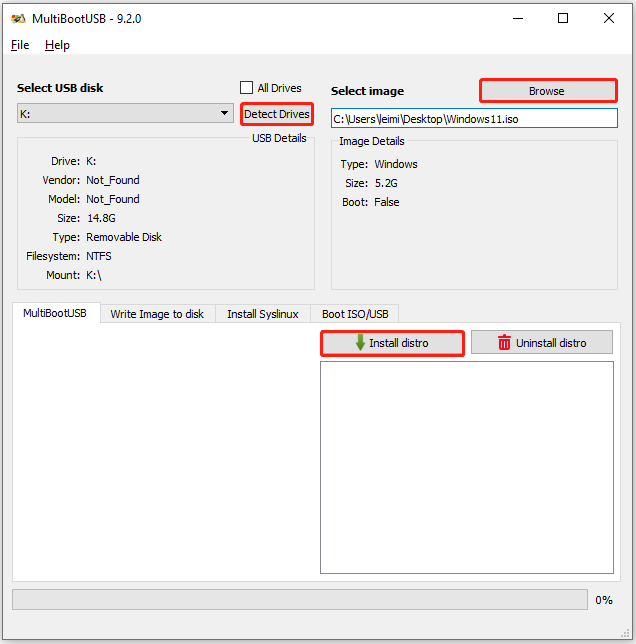Click inside the installed distros list box
The width and height of the screenshot is (636, 644).
point(467,467)
